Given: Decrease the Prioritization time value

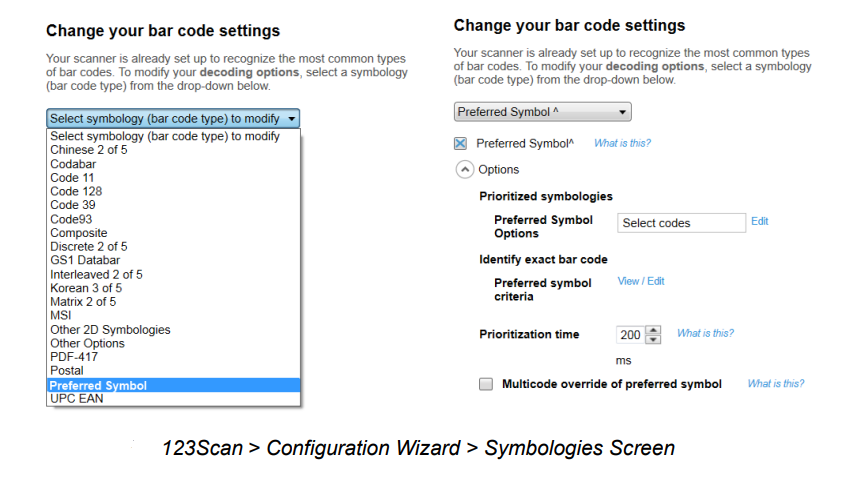Looking at the screenshot, I should click(654, 339).
